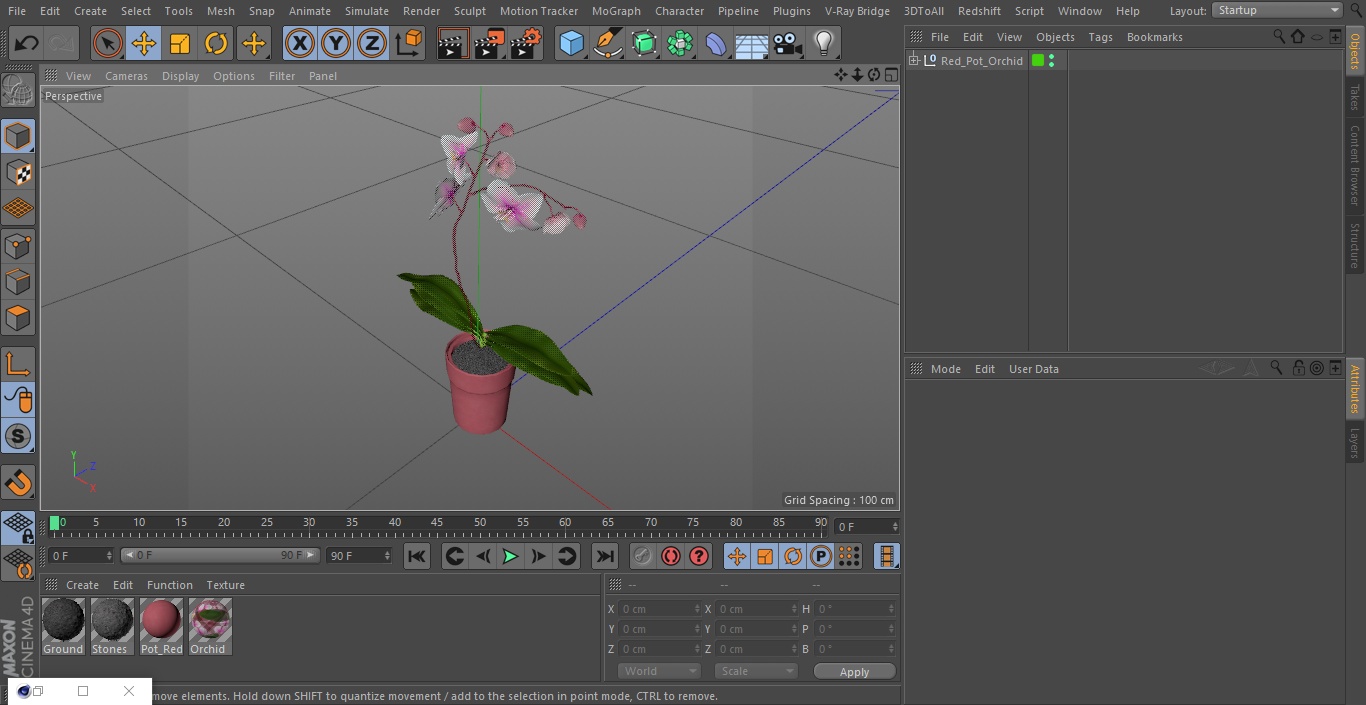Select the Orchid material thumbnail
The image size is (1366, 705).
210,627
